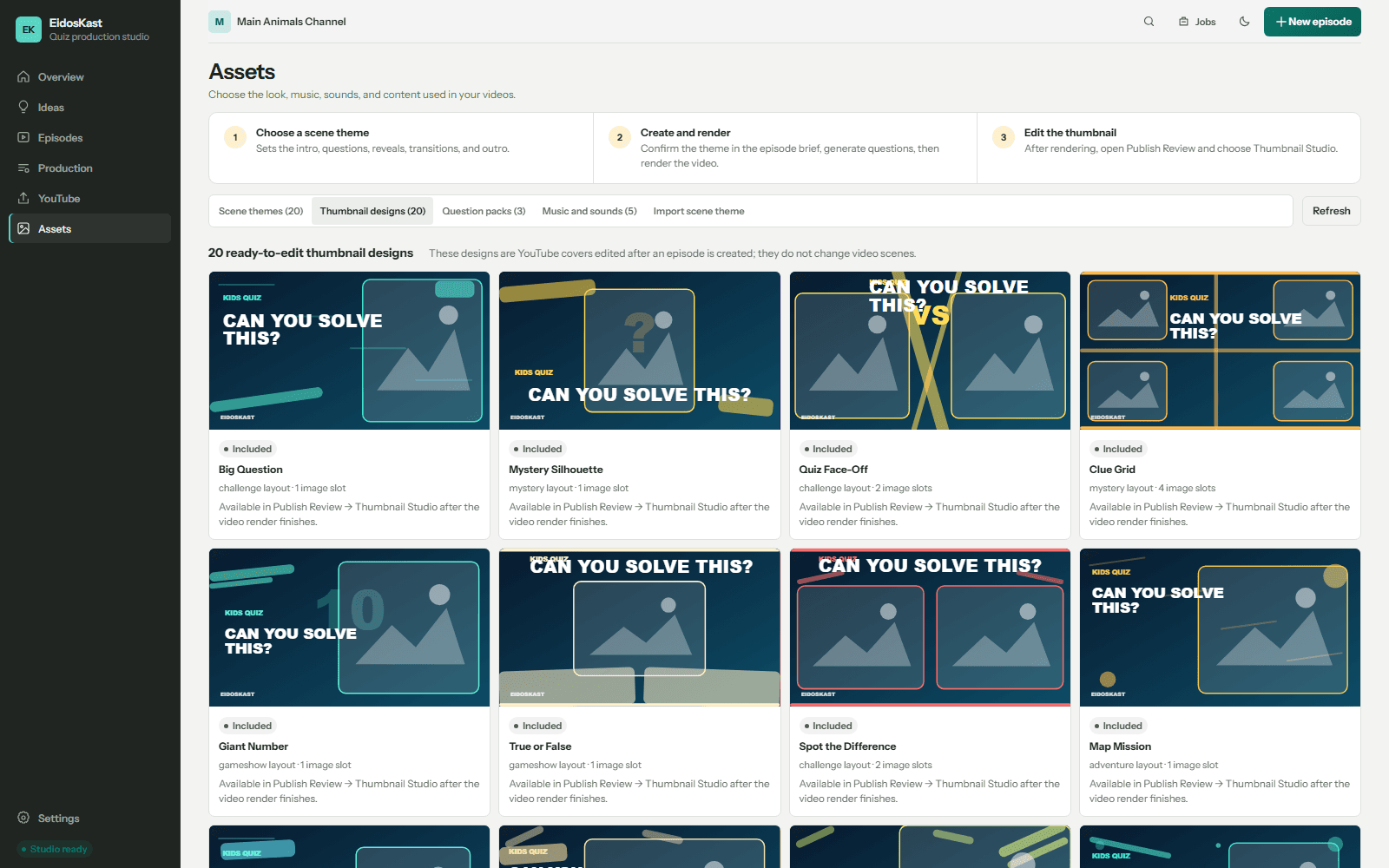This screenshot has width=1389, height=868.
Task: Click the Giant Number design title
Action: 253,746
